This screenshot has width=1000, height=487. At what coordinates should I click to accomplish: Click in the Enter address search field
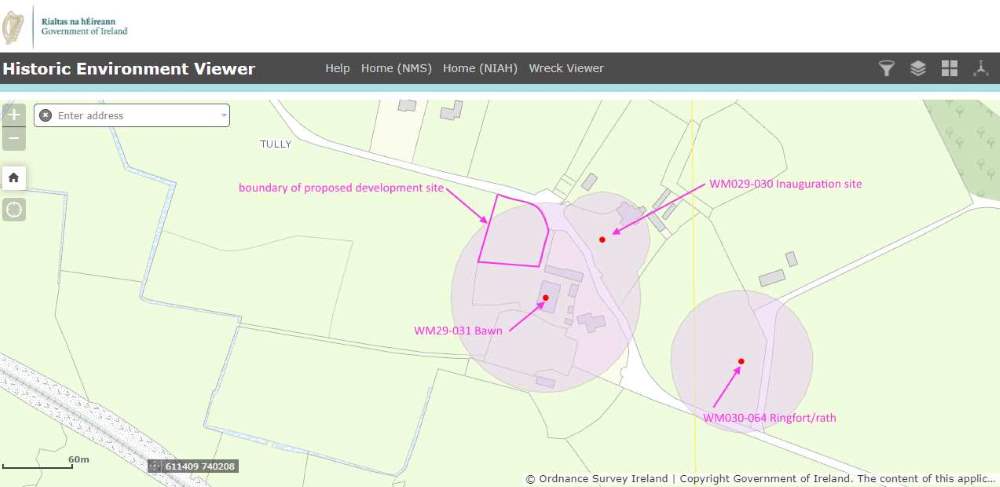click(135, 115)
